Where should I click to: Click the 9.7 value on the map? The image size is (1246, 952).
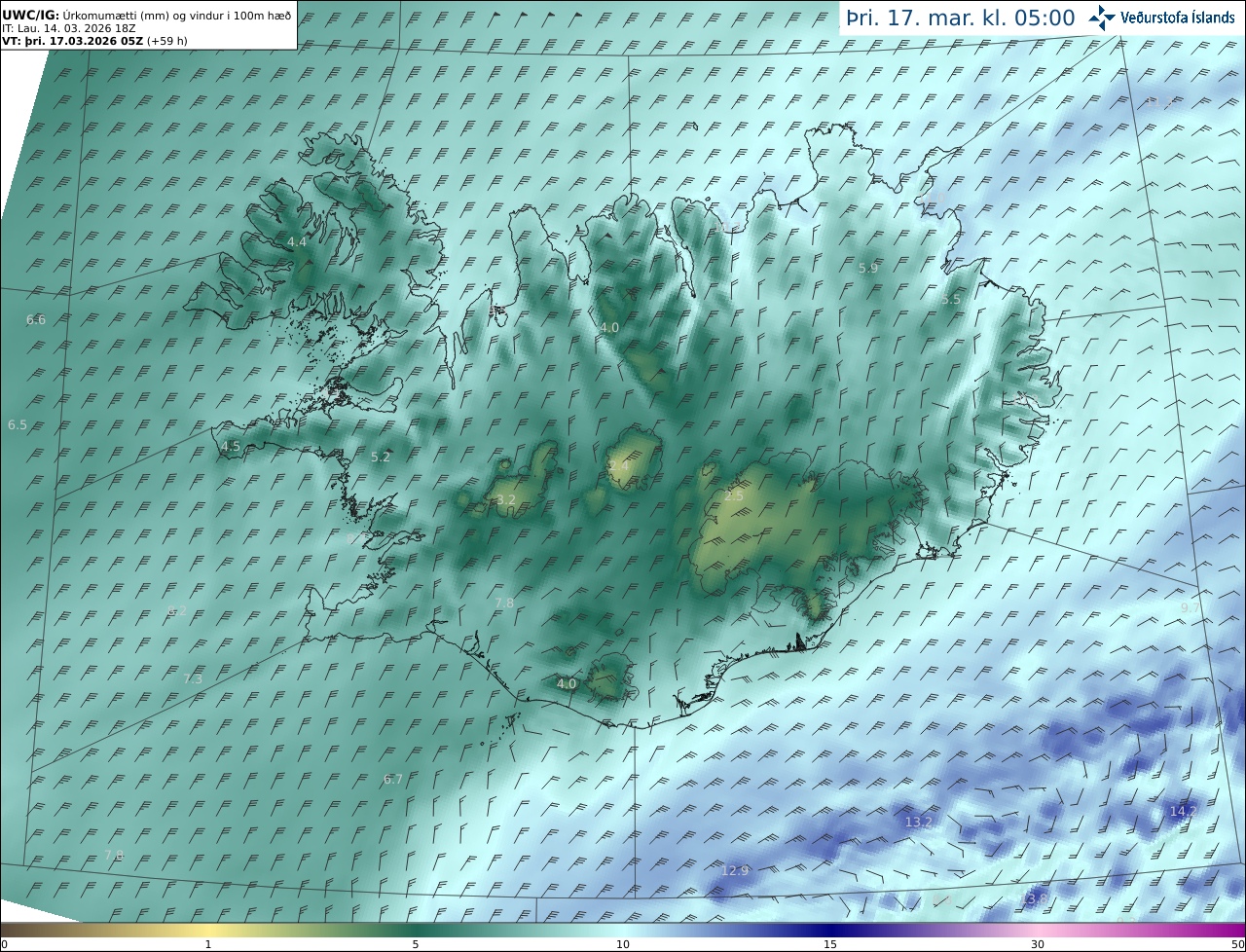[1191, 607]
